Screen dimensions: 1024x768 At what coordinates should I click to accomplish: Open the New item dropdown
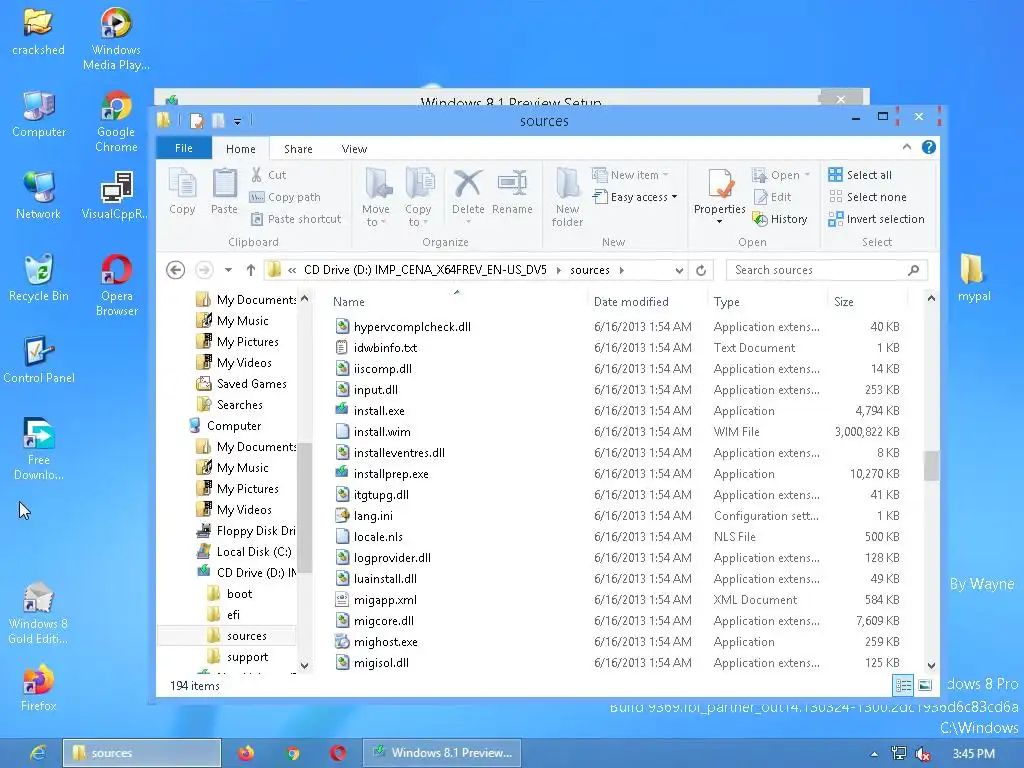[x=631, y=174]
